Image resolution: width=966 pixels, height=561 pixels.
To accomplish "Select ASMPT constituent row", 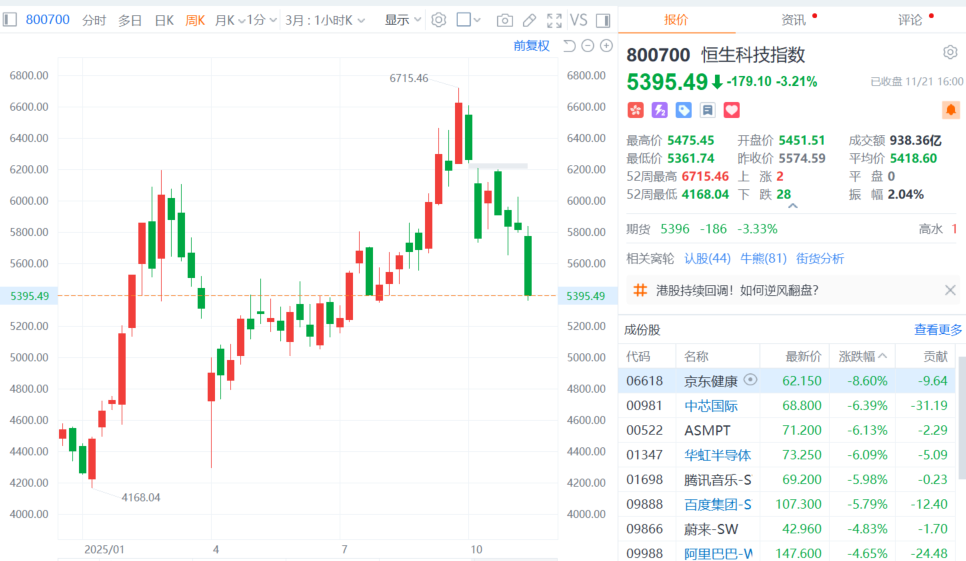I will tap(787, 430).
